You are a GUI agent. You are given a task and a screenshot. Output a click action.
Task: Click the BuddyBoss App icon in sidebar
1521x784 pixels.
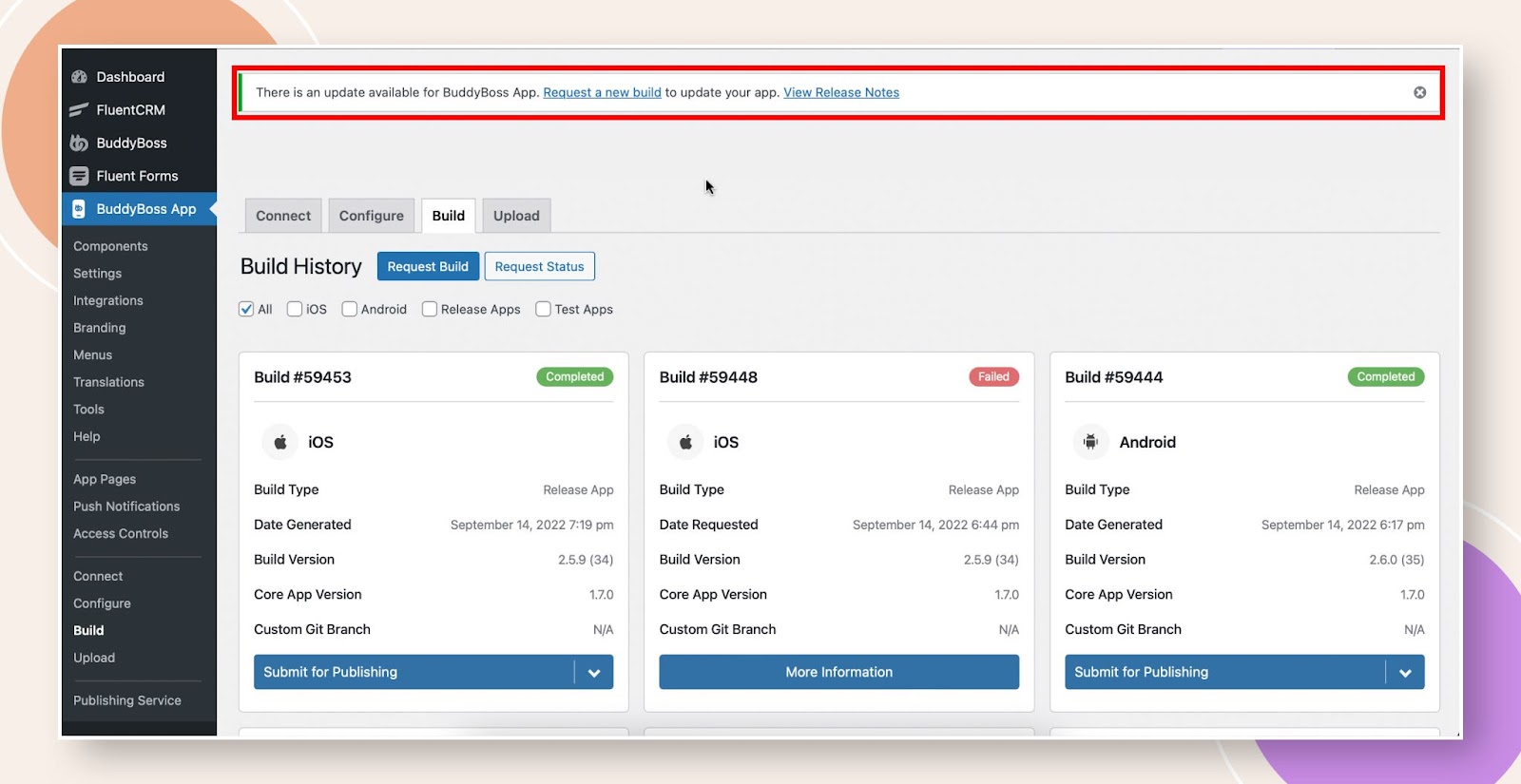click(x=80, y=209)
